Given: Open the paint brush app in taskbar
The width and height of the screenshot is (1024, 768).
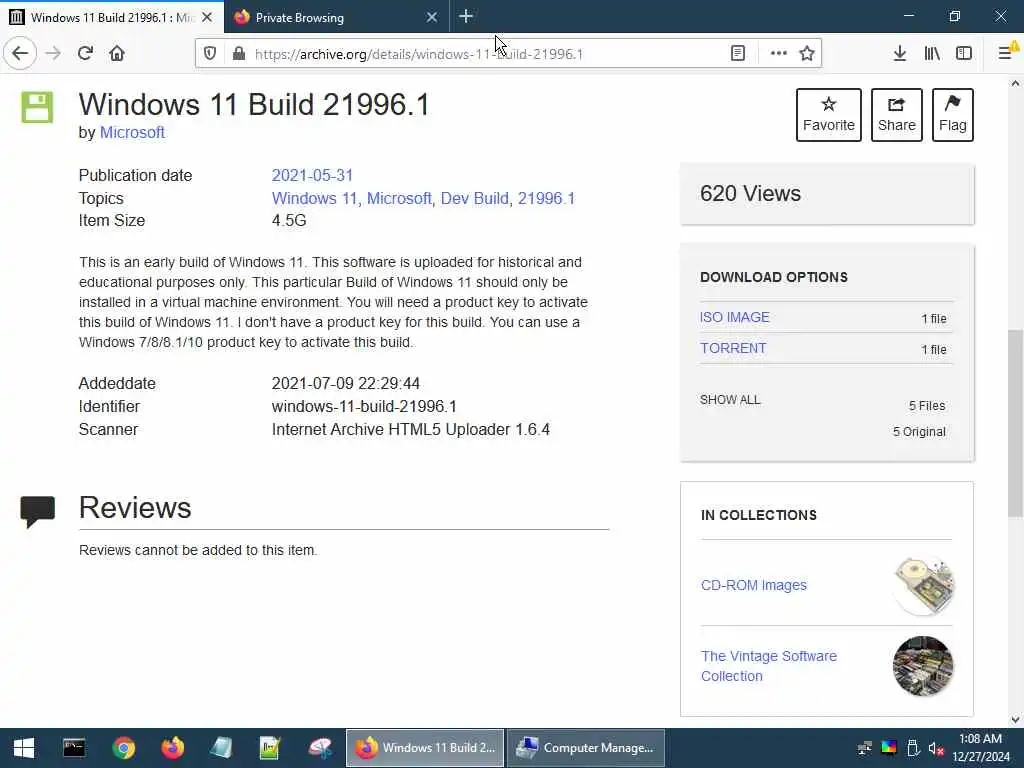Looking at the screenshot, I should click(x=319, y=748).
